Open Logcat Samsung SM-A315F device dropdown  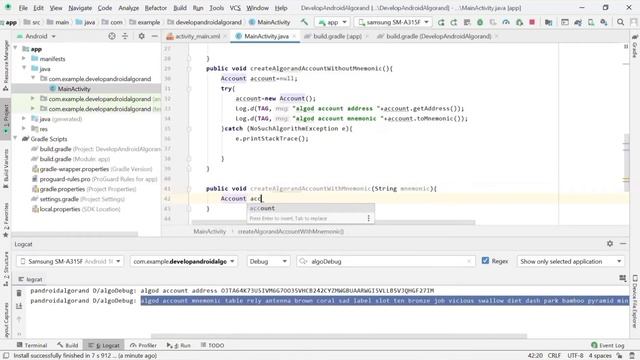pos(70,261)
